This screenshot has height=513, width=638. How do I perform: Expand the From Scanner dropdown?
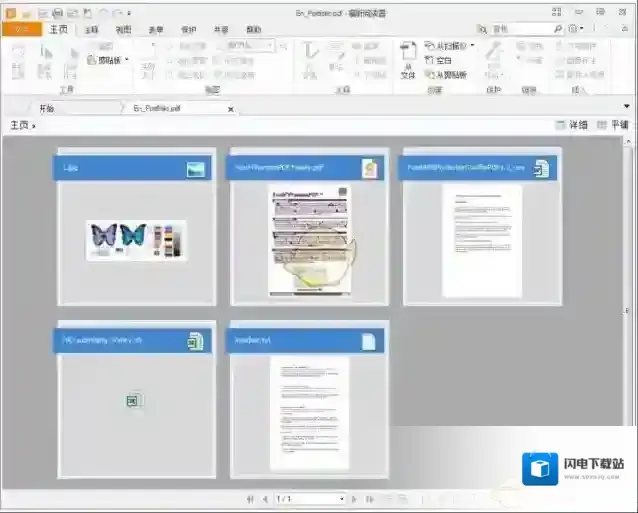pos(474,46)
